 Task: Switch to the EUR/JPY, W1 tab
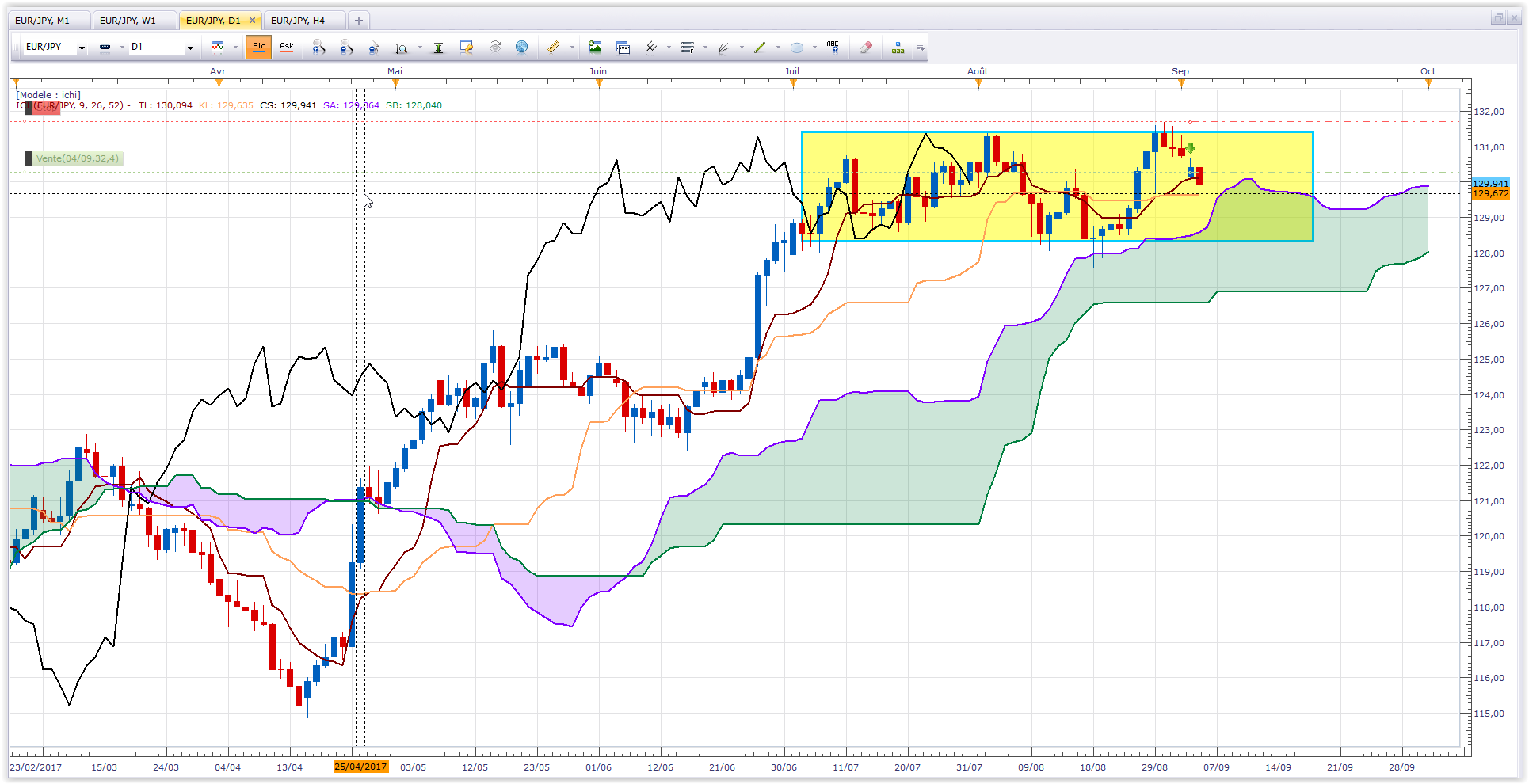tap(135, 21)
